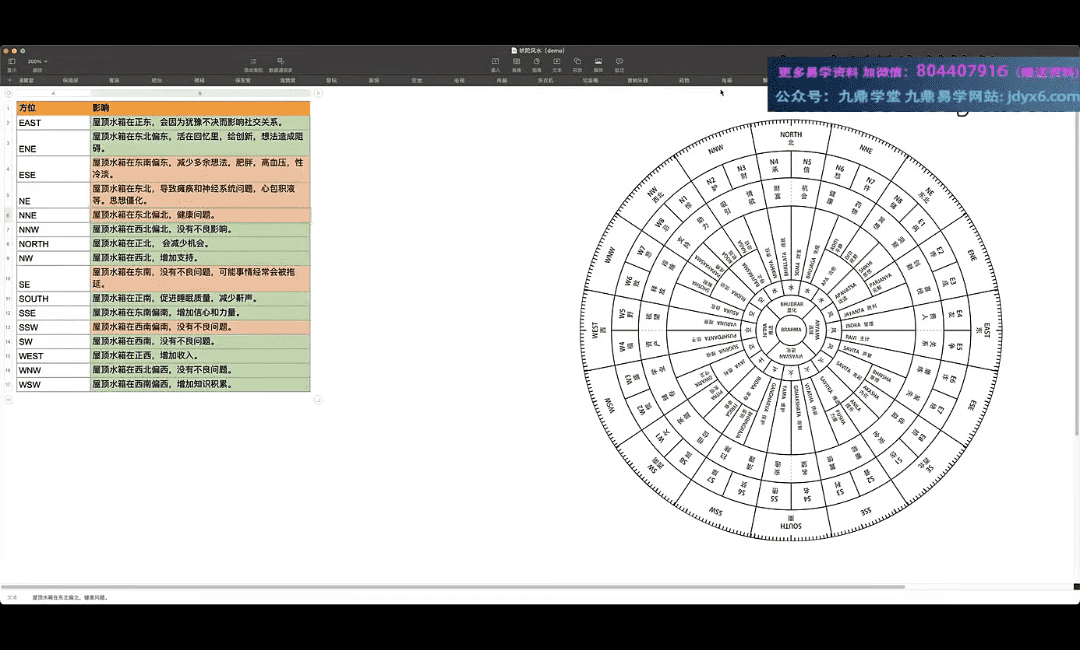This screenshot has height=650, width=1080.
Task: Open the View (显示) sidebar menu icon
Action: (12, 62)
